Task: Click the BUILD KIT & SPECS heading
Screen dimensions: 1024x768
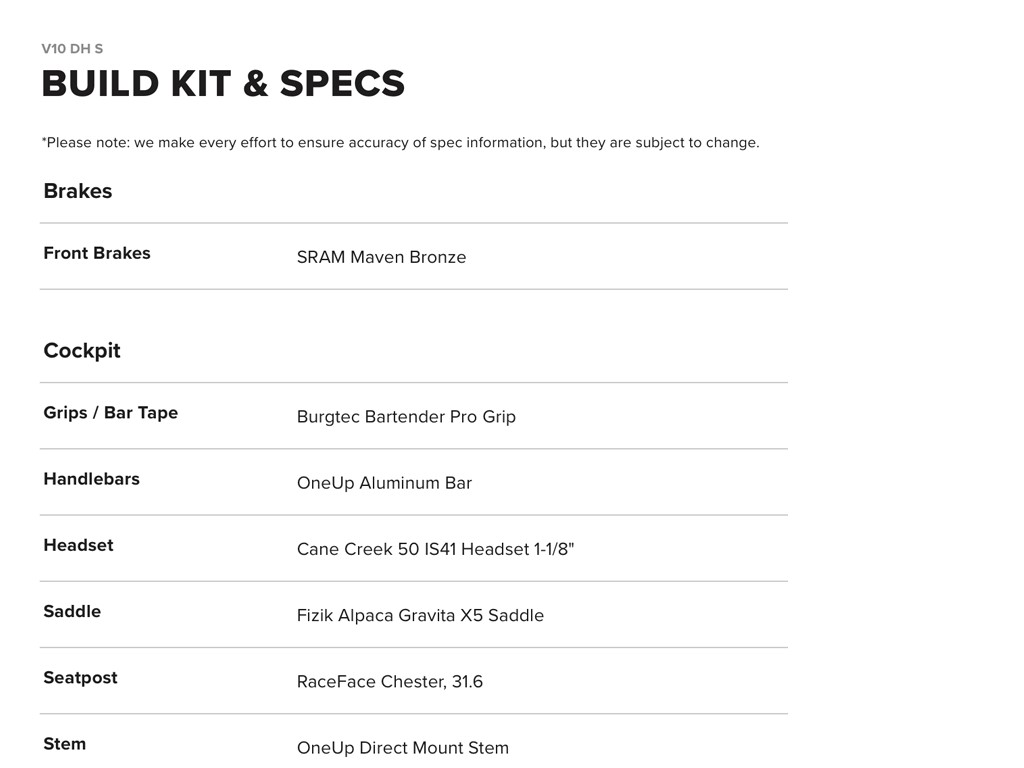Action: click(223, 84)
